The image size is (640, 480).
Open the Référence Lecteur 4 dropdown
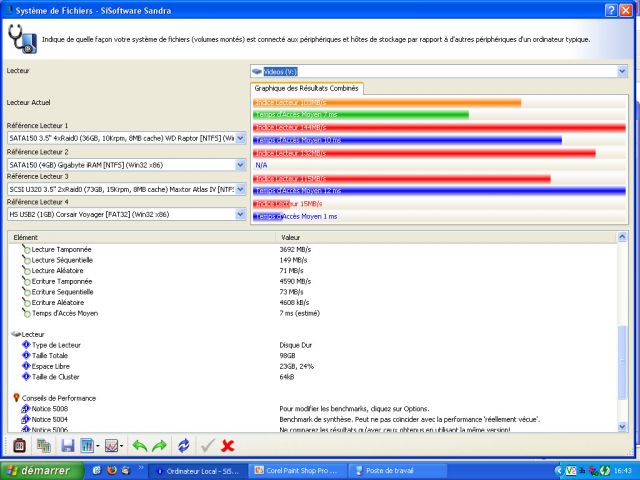(240, 214)
